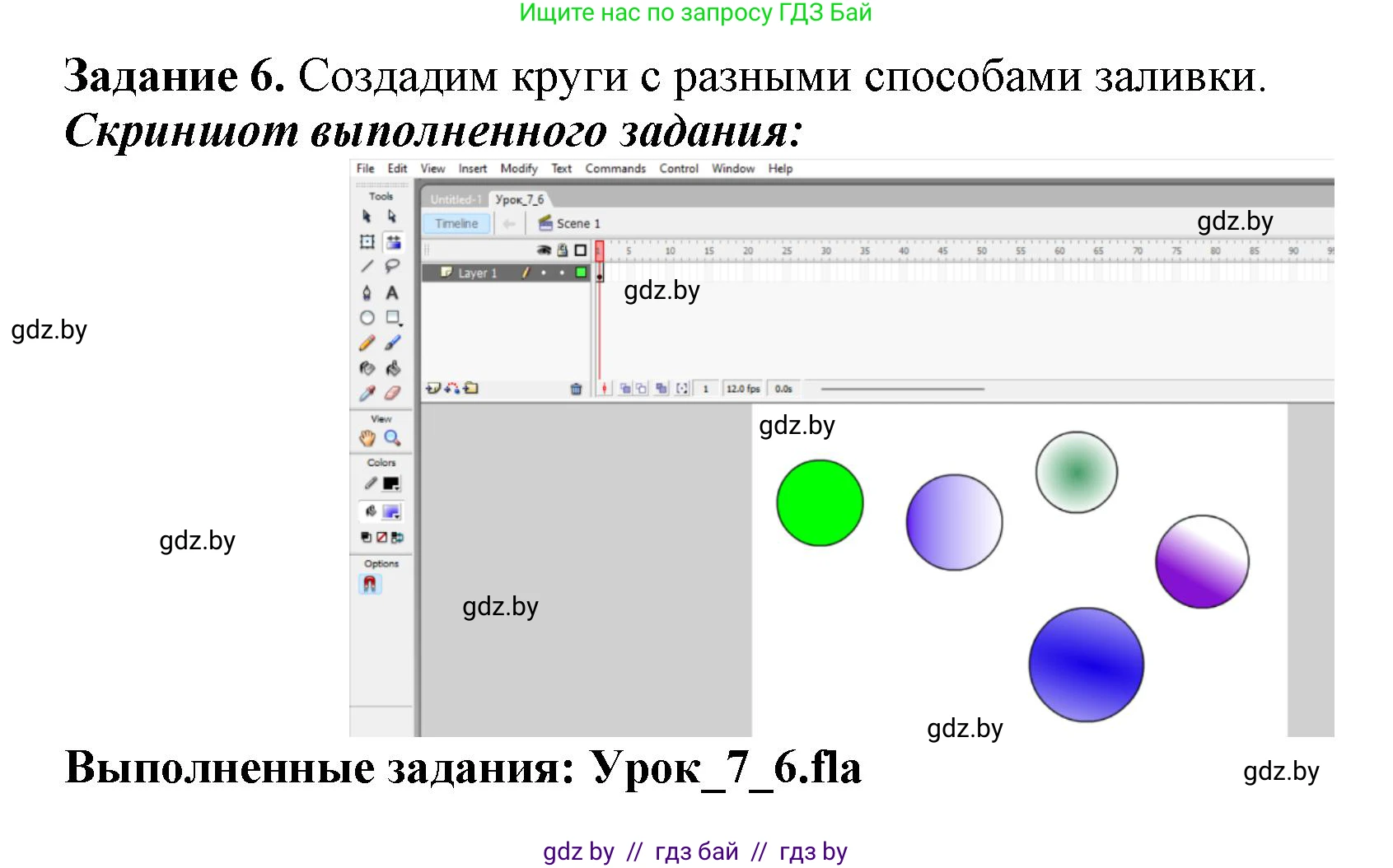The height and width of the screenshot is (868, 1393).
Task: Select the Brush tool
Action: tap(393, 341)
